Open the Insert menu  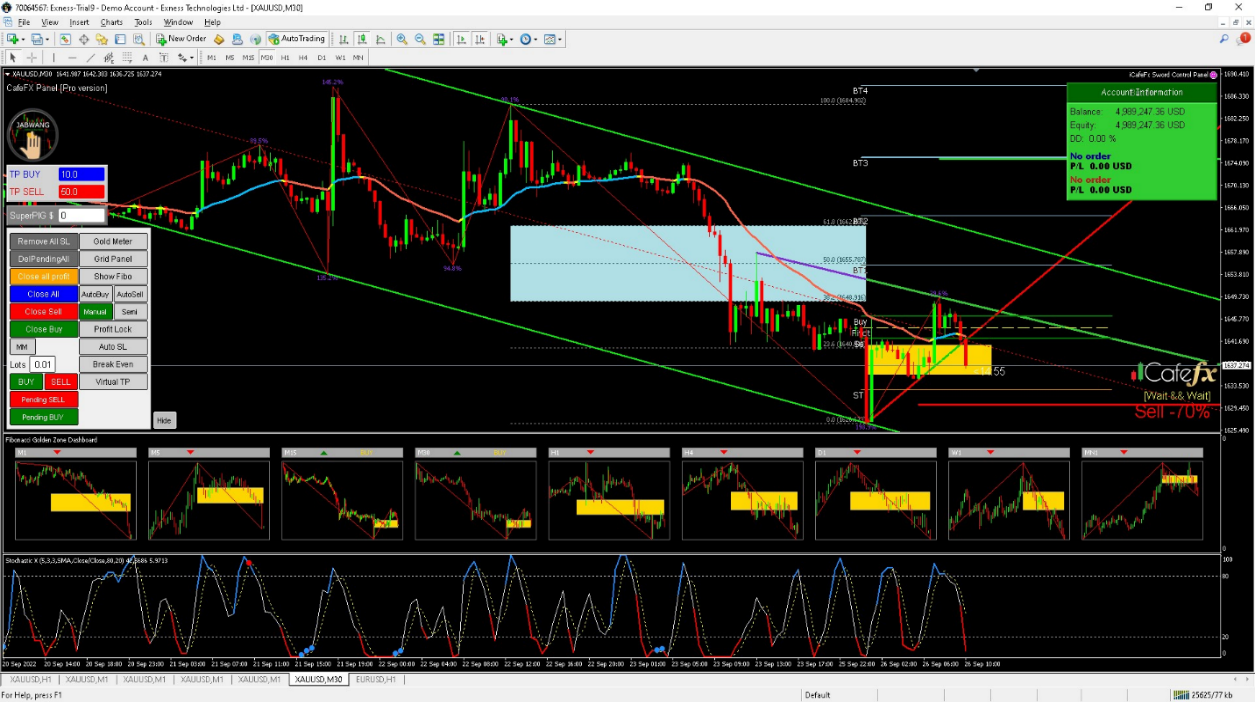79,22
